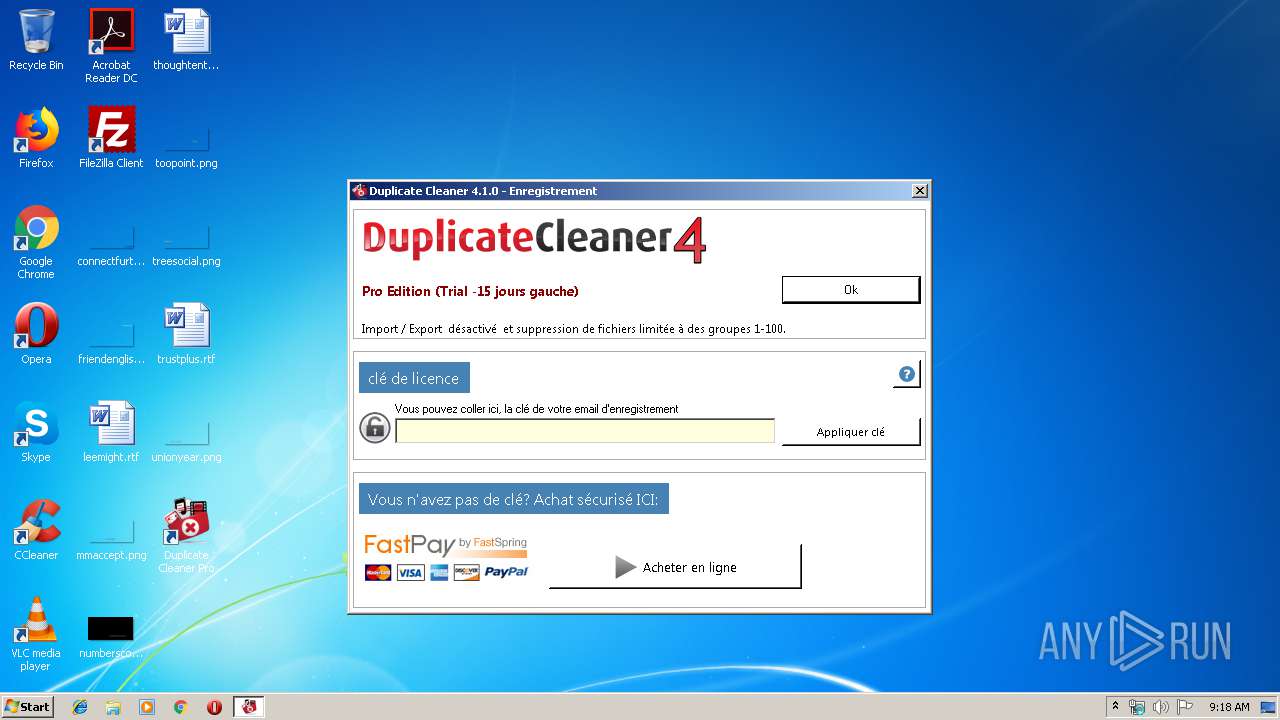Open Opera from the taskbar
The width and height of the screenshot is (1280, 720).
tap(214, 707)
